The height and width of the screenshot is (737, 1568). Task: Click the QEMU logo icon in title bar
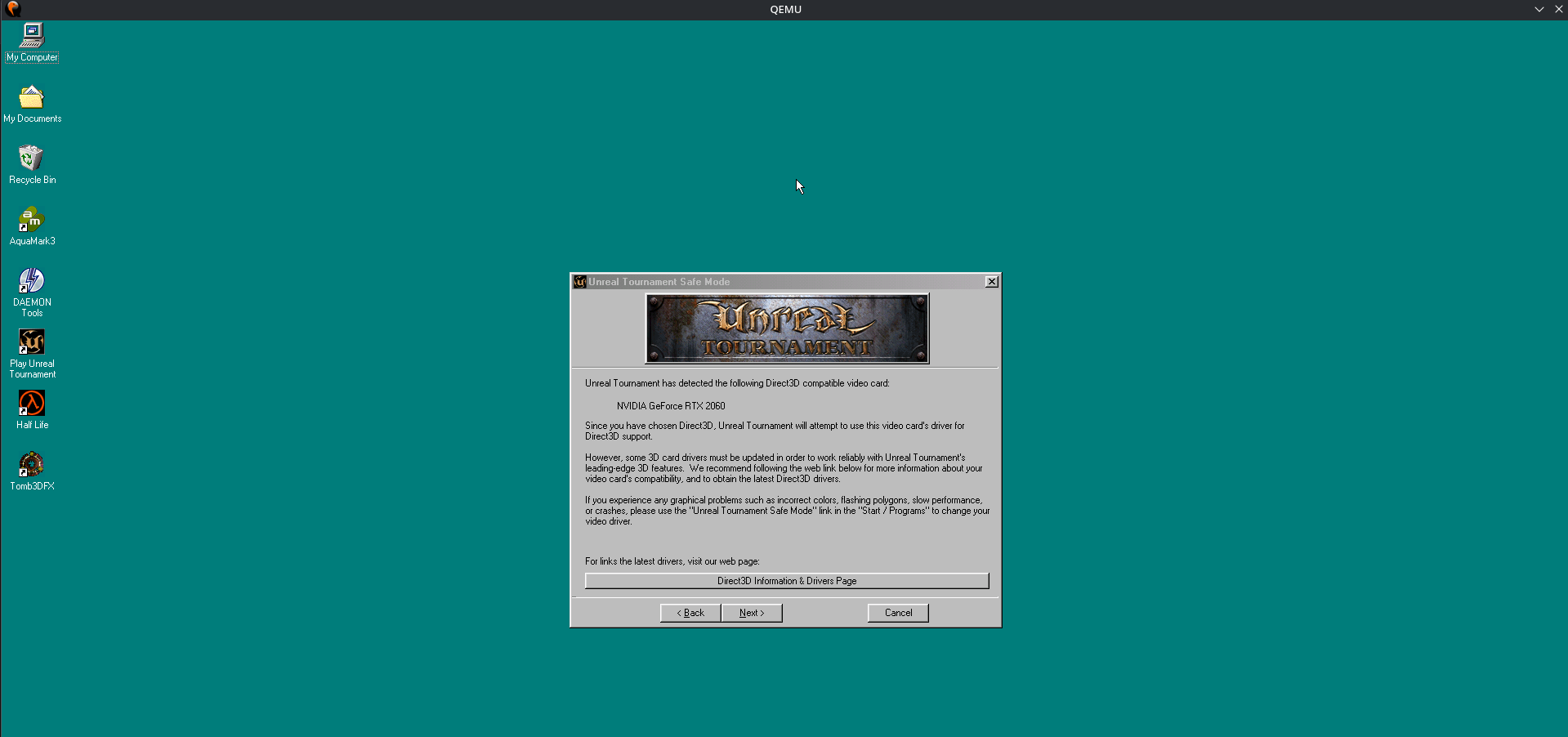[13, 9]
